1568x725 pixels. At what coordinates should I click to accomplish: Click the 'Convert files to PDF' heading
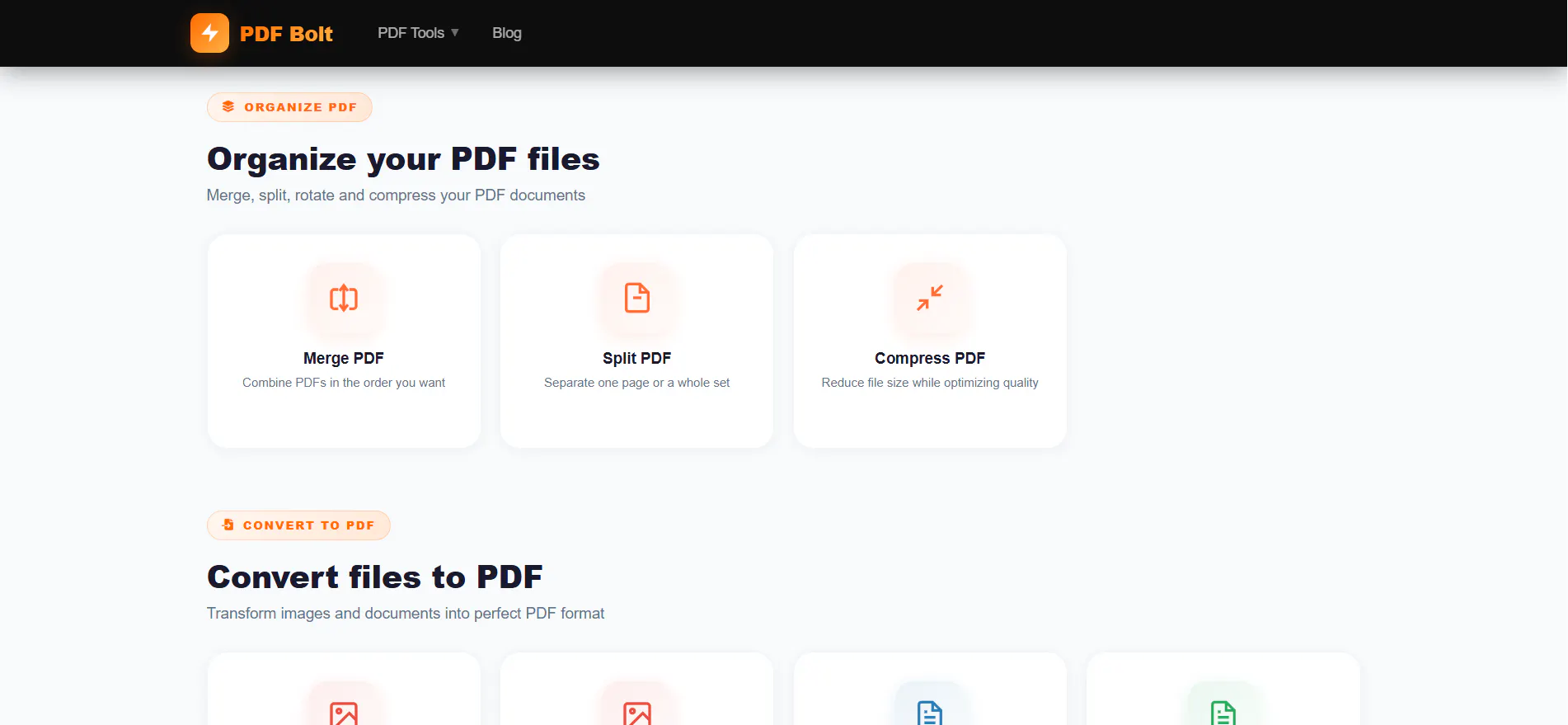[x=375, y=577]
